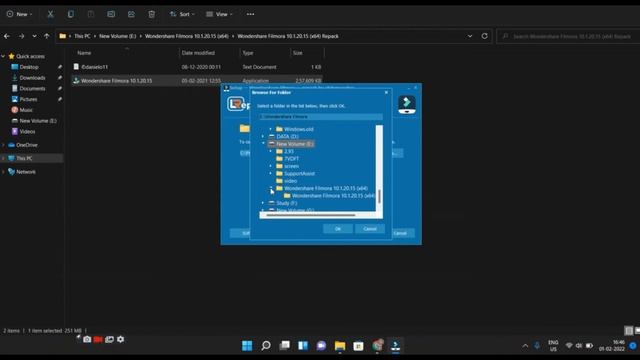The width and height of the screenshot is (640, 360).
Task: Click the Explorer search box
Action: [x=569, y=36]
